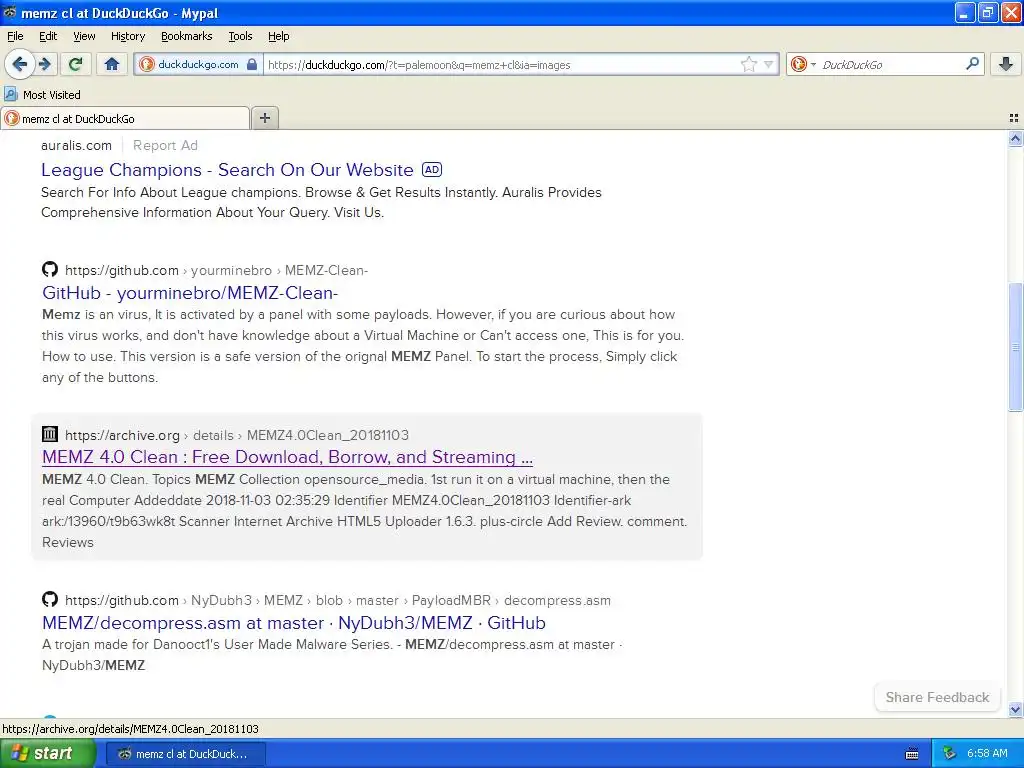Click the 6:58 AM system clock
The width and height of the screenshot is (1024, 768).
[x=987, y=754]
